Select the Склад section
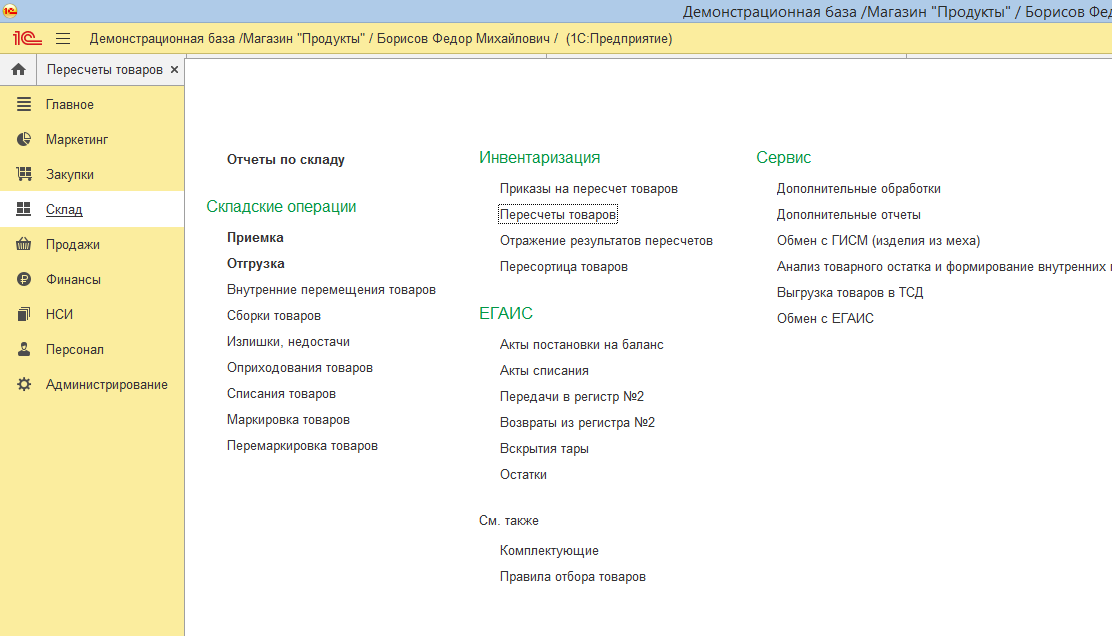The width and height of the screenshot is (1113, 636). tap(64, 209)
